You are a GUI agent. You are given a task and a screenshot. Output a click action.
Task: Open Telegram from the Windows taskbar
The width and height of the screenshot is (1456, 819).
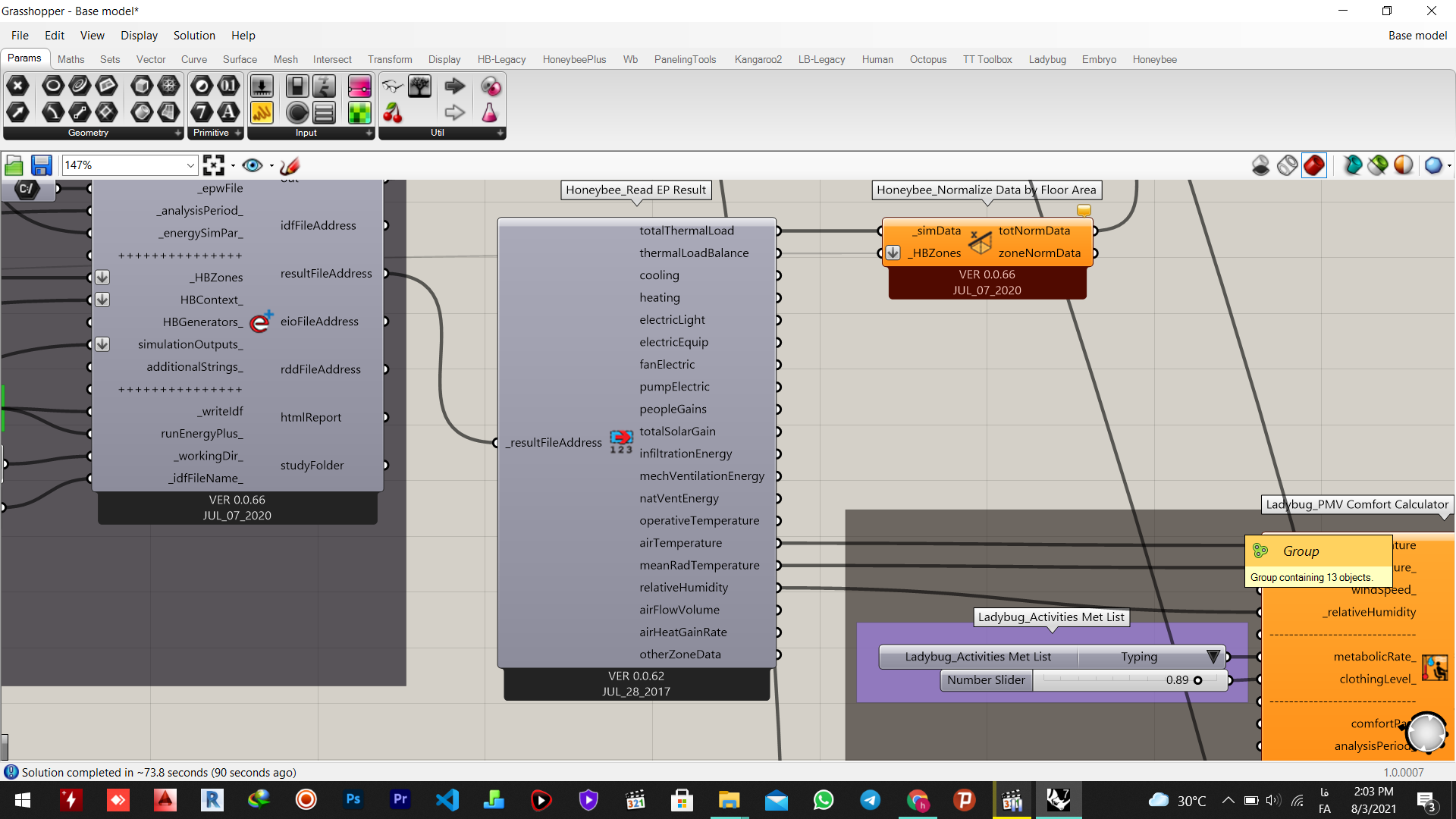pos(871,800)
